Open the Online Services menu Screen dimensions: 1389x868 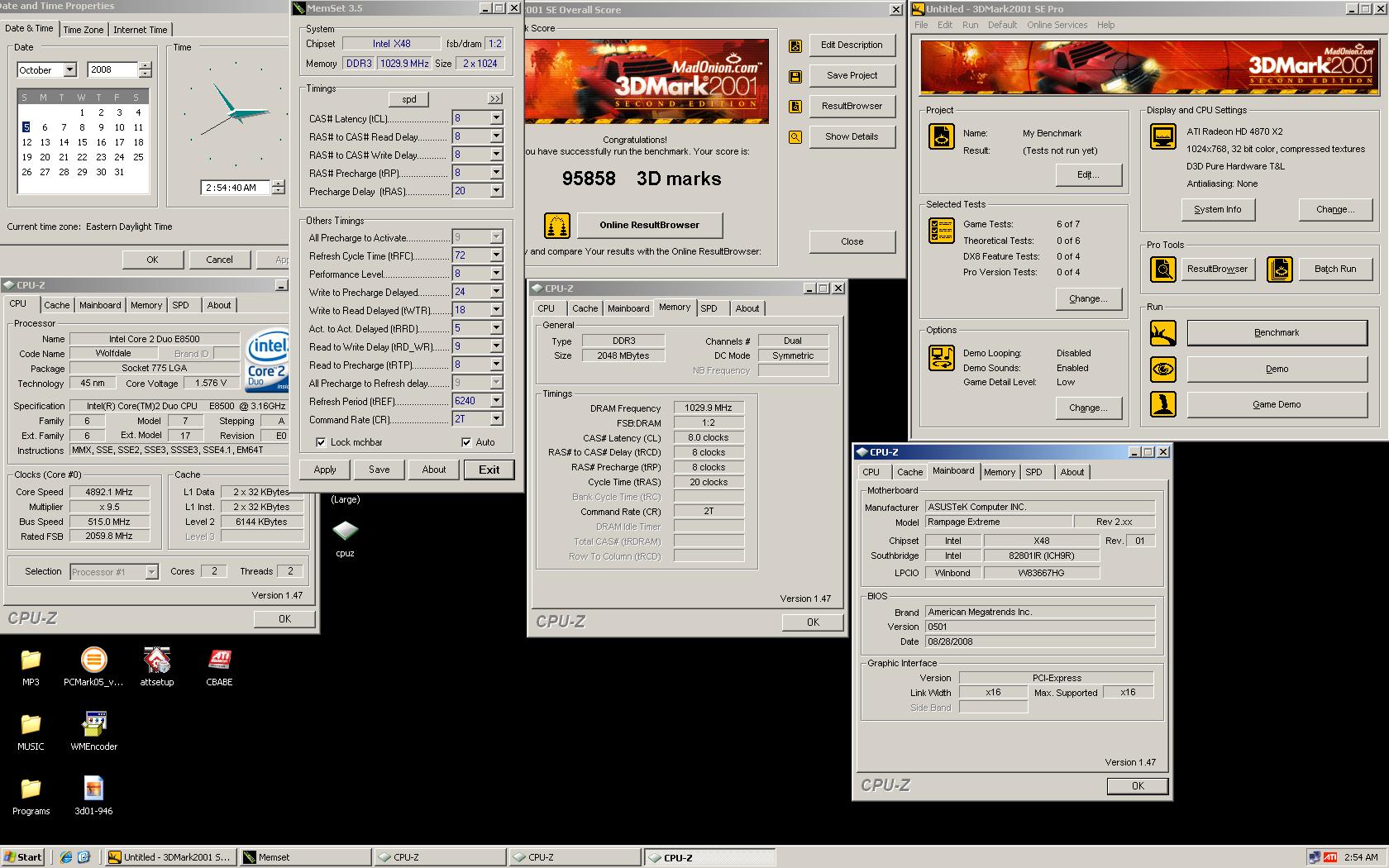[x=1057, y=25]
